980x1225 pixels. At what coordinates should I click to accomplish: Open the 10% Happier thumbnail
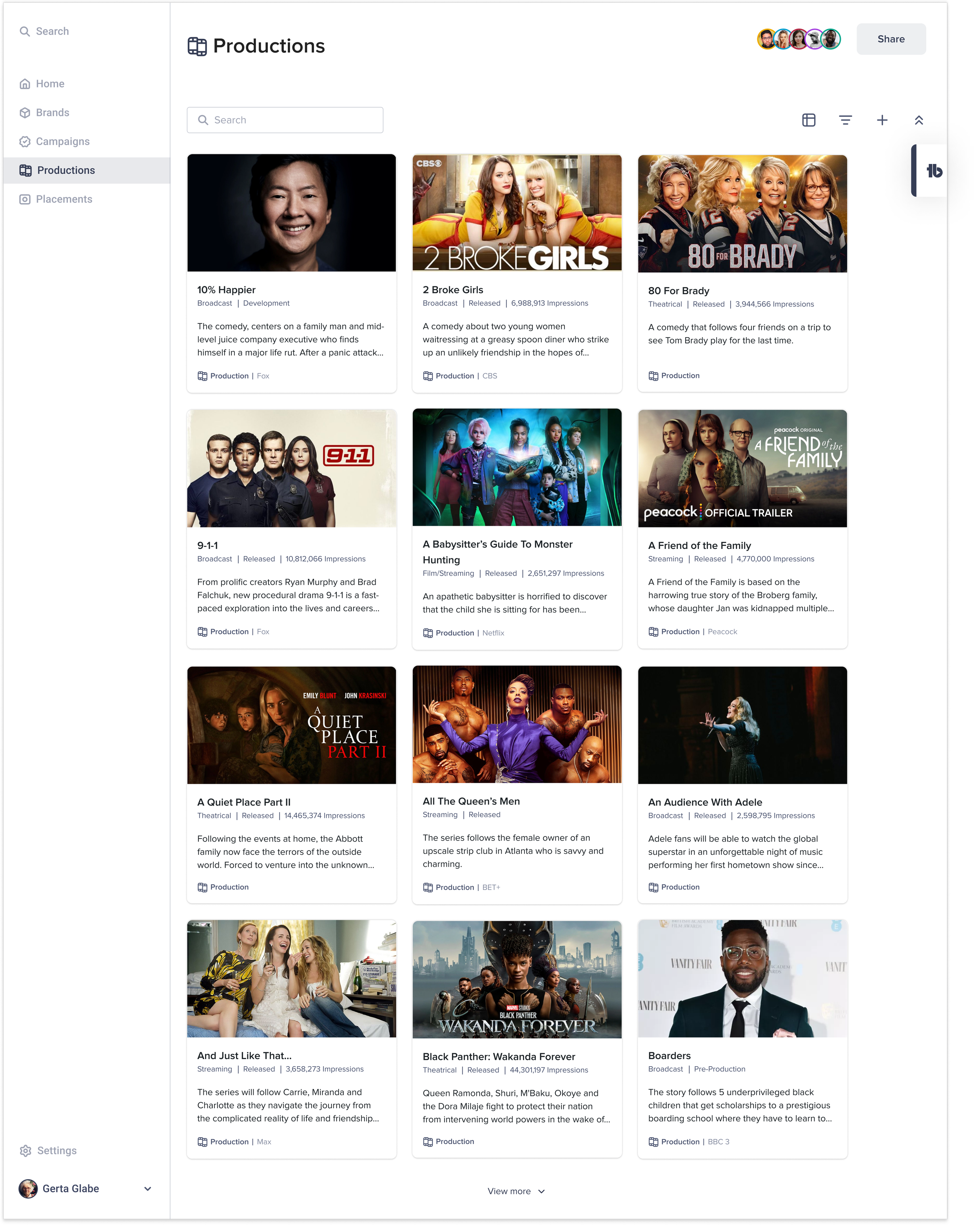291,213
